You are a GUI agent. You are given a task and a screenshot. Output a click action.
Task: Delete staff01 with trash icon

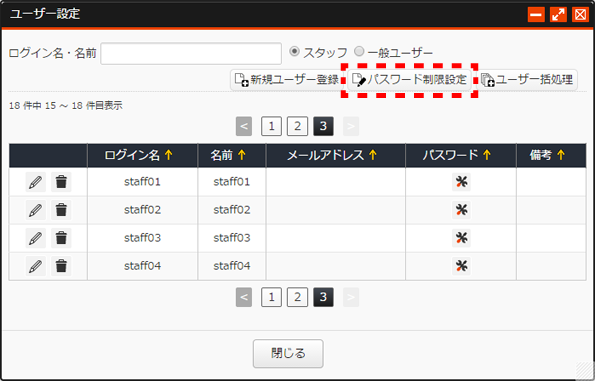[61, 182]
